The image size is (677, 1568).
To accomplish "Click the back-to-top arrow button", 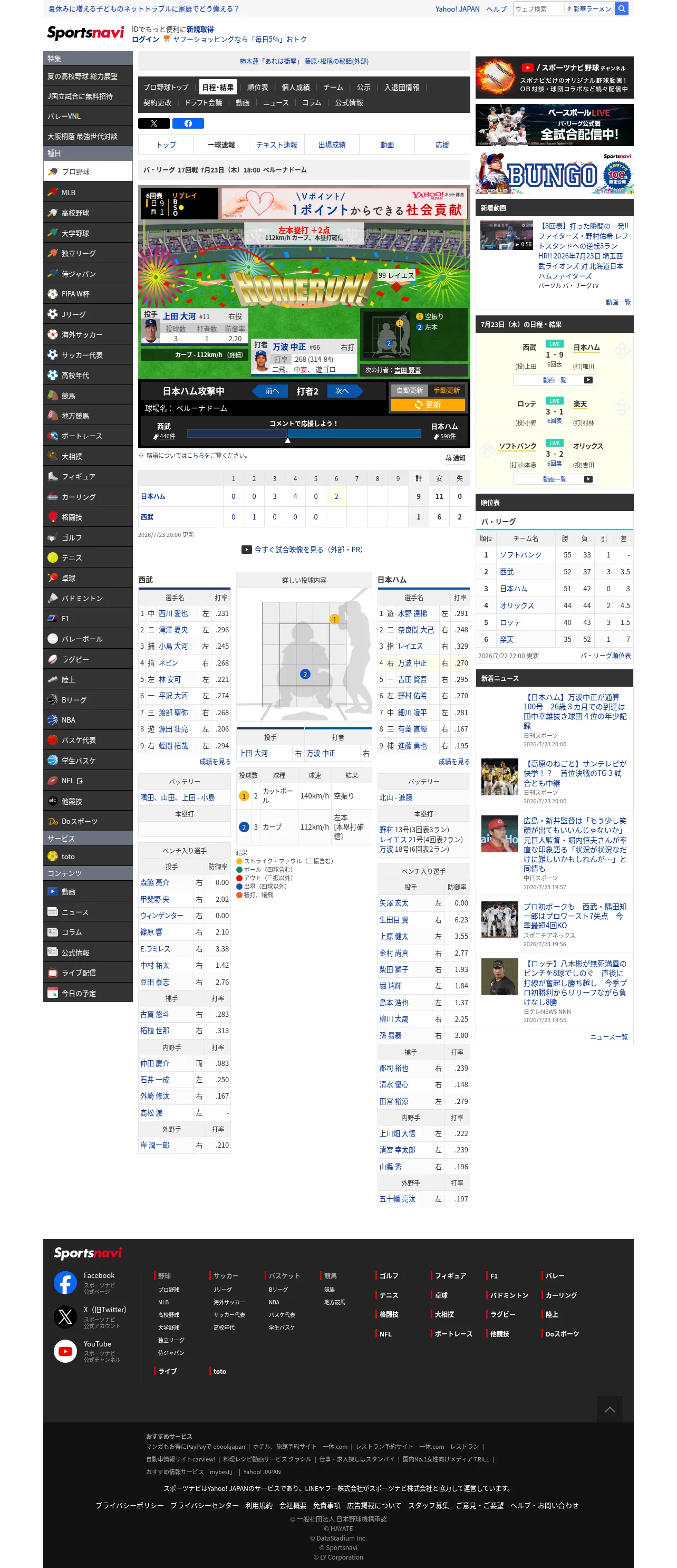I will [x=610, y=1409].
